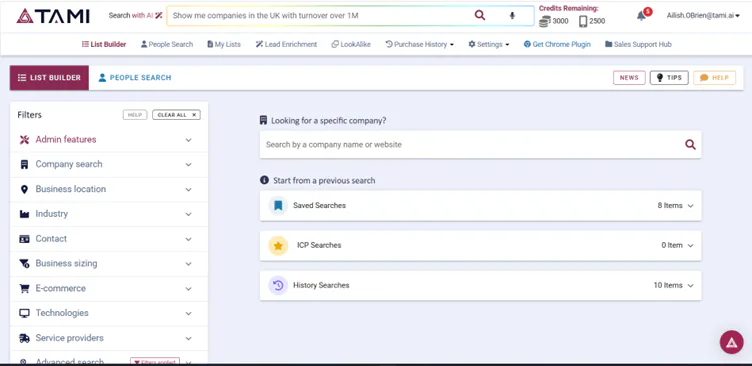752x366 pixels.
Task: Switch to the PEOPLE SEARCH tab
Action: pyautogui.click(x=135, y=78)
